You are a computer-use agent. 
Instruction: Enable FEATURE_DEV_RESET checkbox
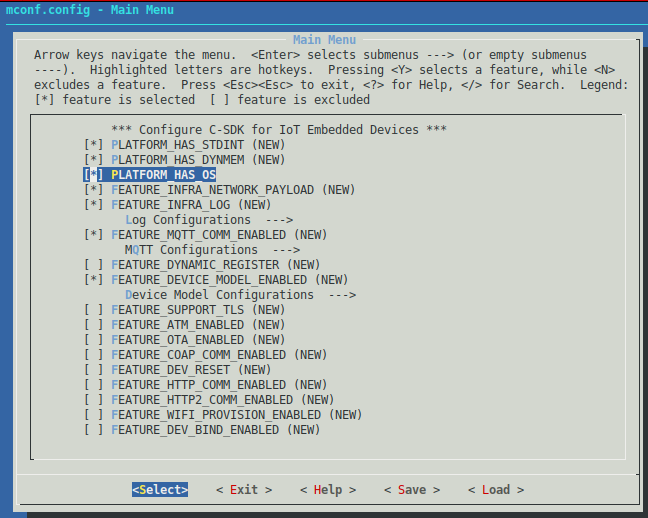(x=93, y=370)
